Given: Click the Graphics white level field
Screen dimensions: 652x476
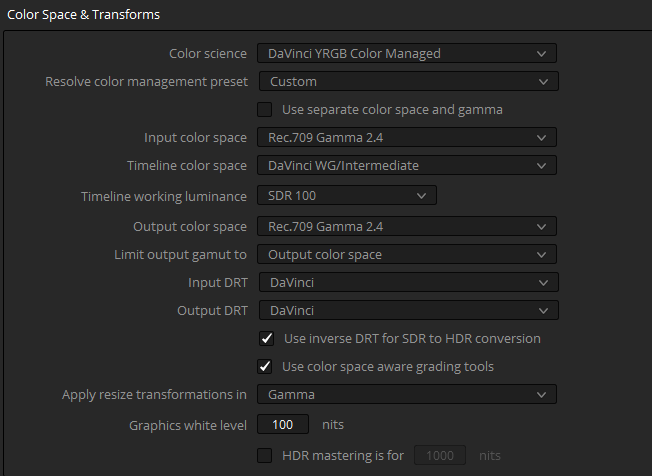Looking at the screenshot, I should tap(283, 424).
